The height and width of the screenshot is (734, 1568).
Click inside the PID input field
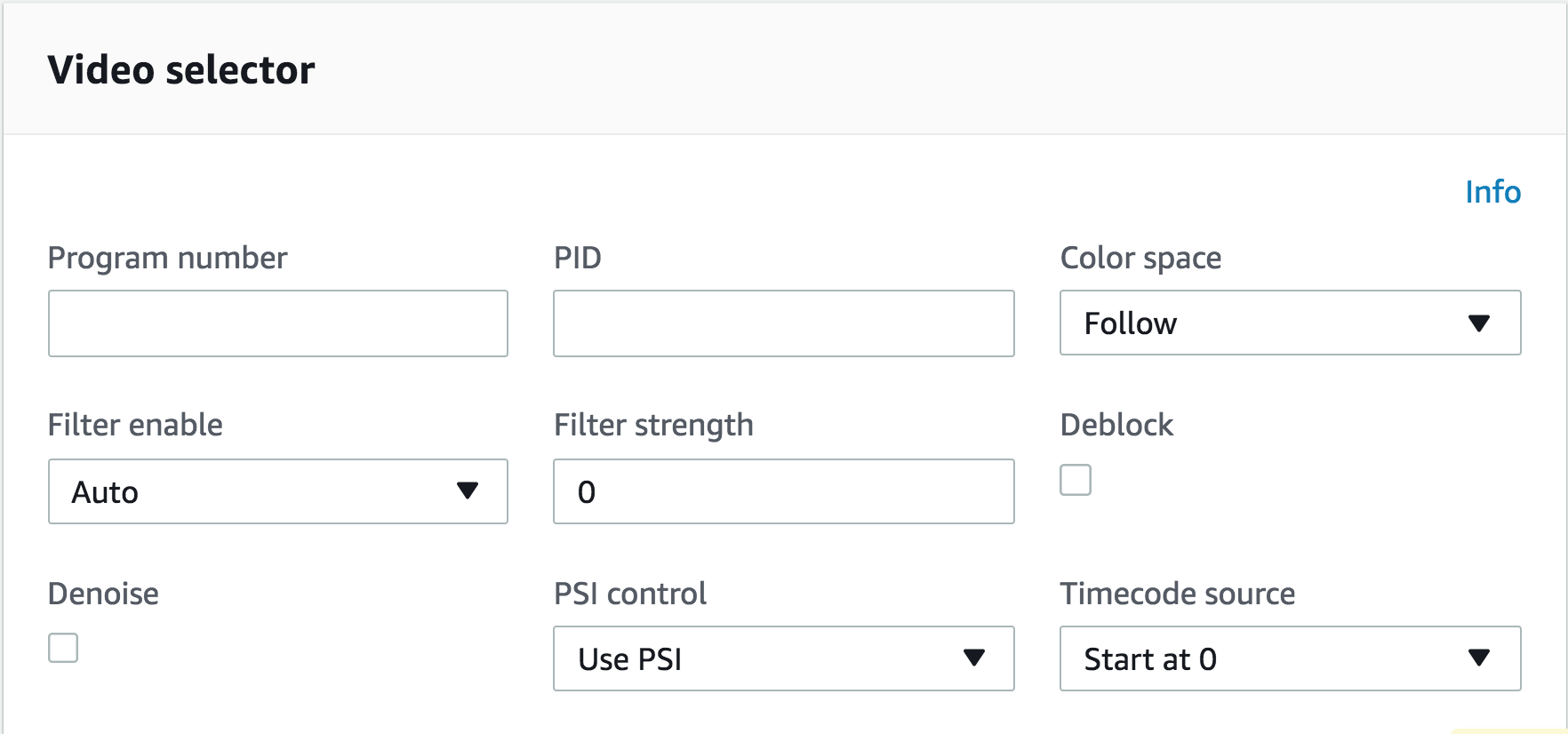[783, 323]
